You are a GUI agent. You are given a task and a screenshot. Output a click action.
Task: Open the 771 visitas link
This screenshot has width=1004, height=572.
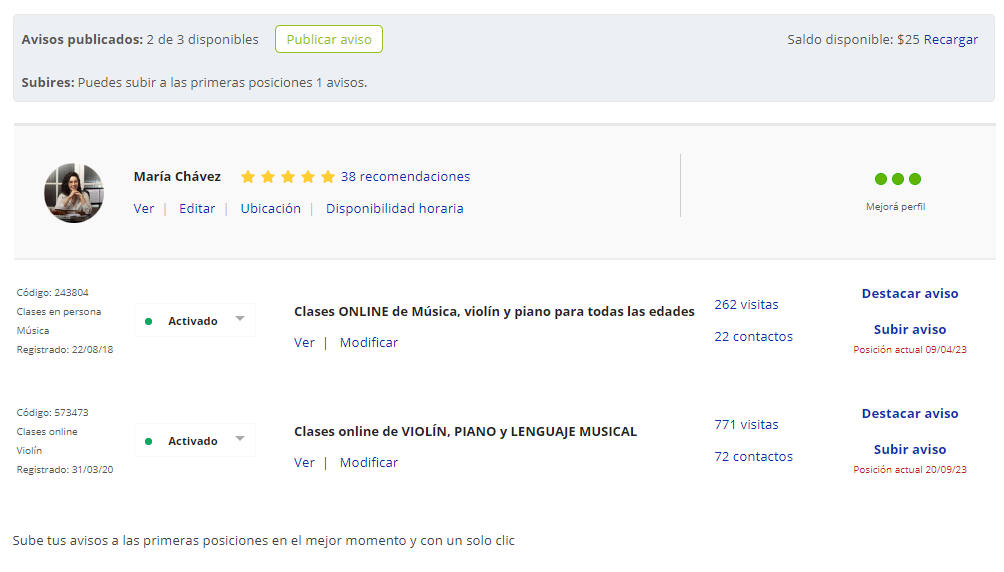click(x=746, y=425)
